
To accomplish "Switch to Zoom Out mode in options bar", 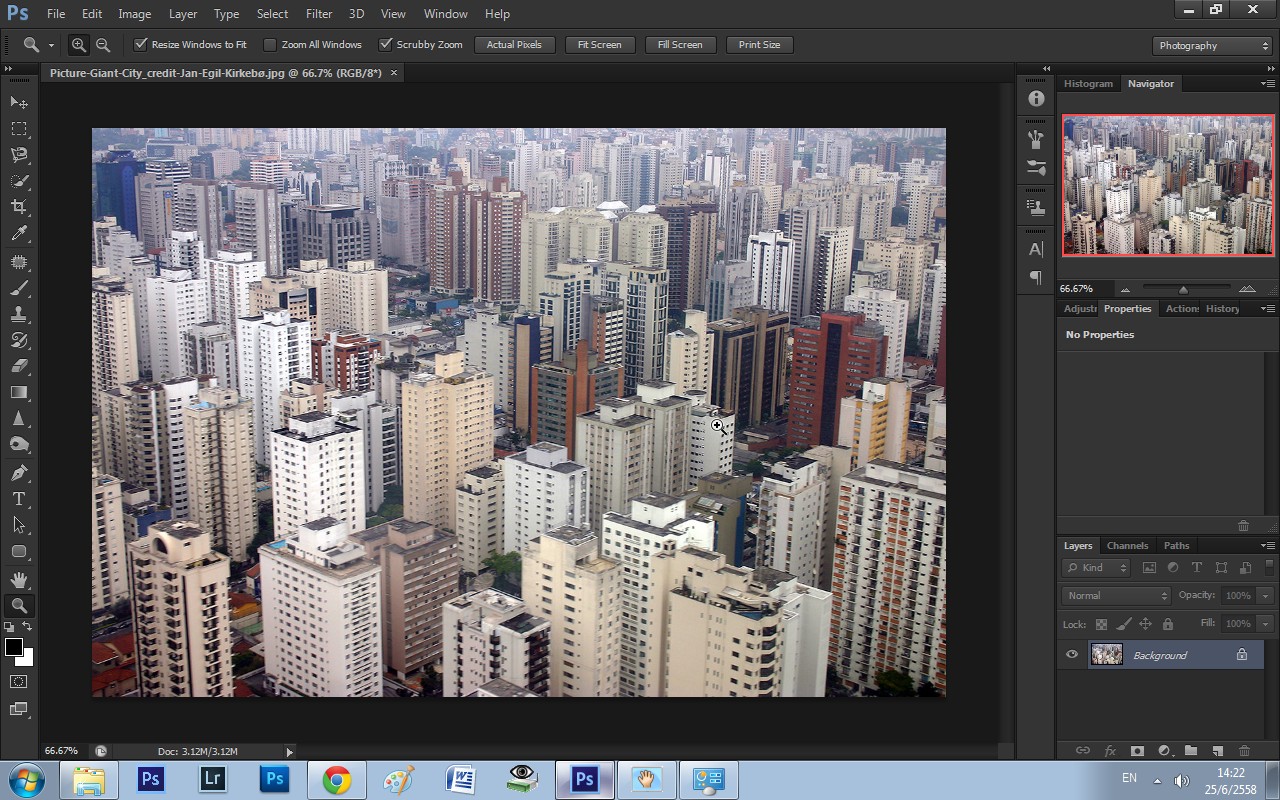I will coord(102,45).
